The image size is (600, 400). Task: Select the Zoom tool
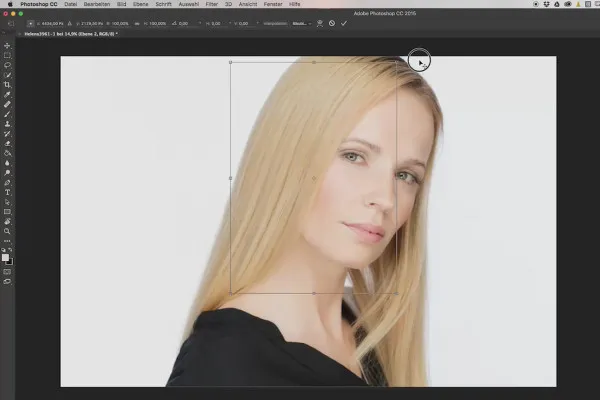pyautogui.click(x=7, y=231)
